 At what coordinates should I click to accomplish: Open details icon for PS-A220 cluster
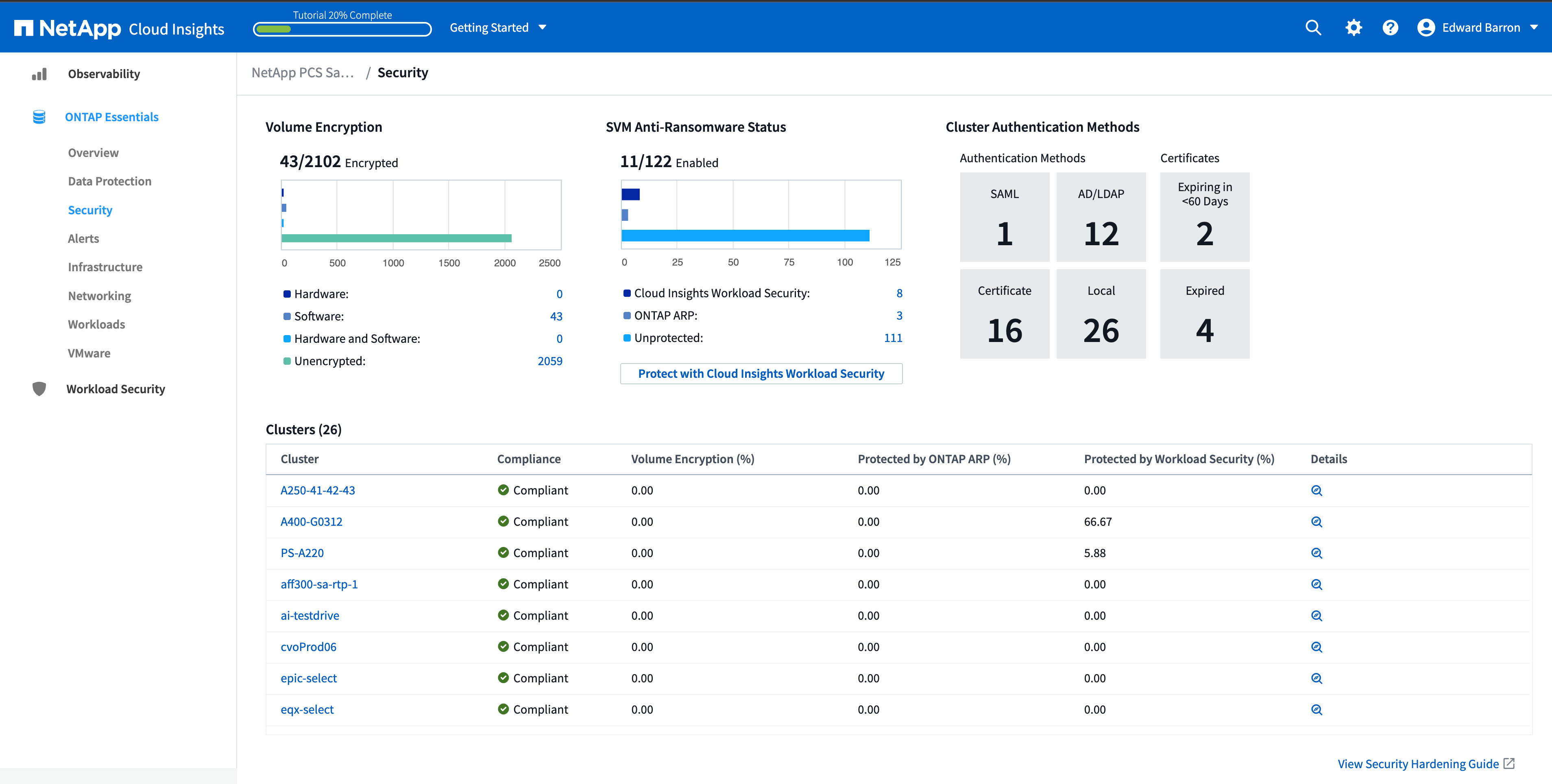click(1317, 553)
